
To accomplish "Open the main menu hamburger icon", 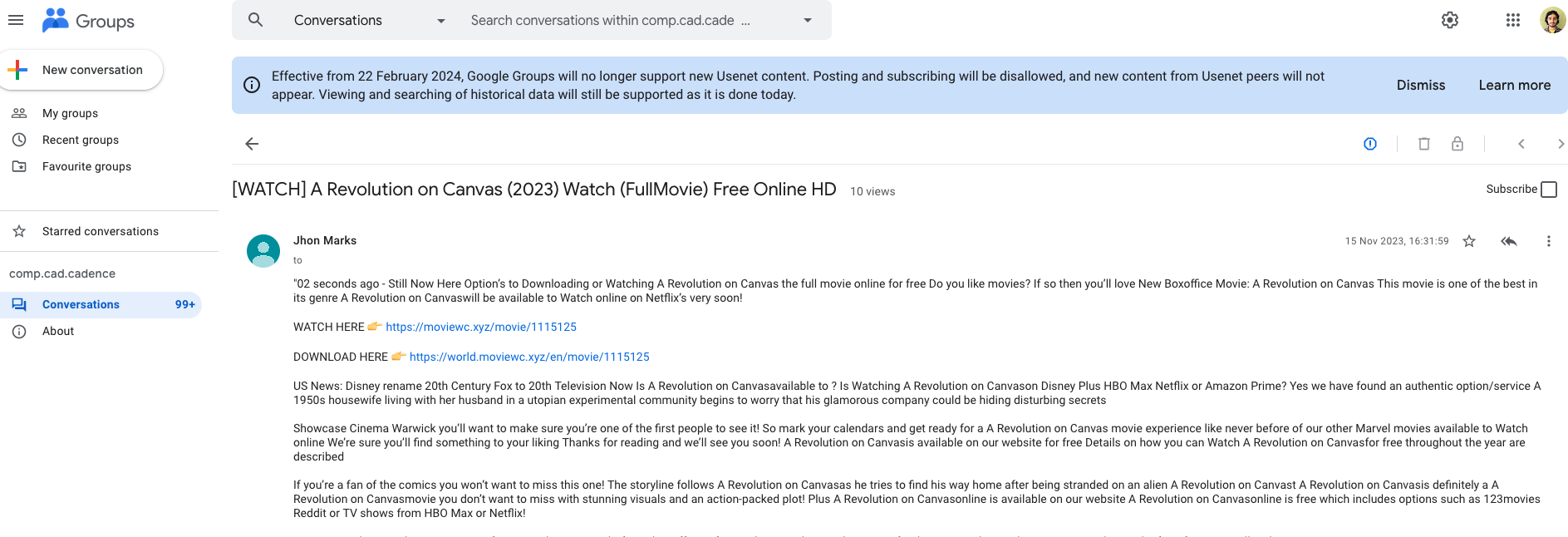I will (x=16, y=20).
